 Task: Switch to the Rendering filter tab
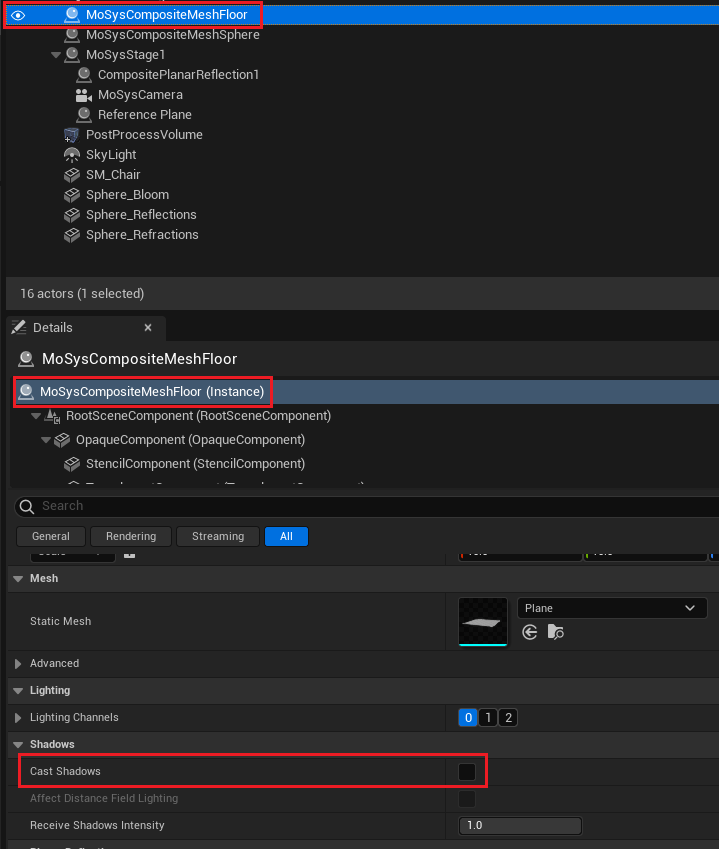(131, 536)
